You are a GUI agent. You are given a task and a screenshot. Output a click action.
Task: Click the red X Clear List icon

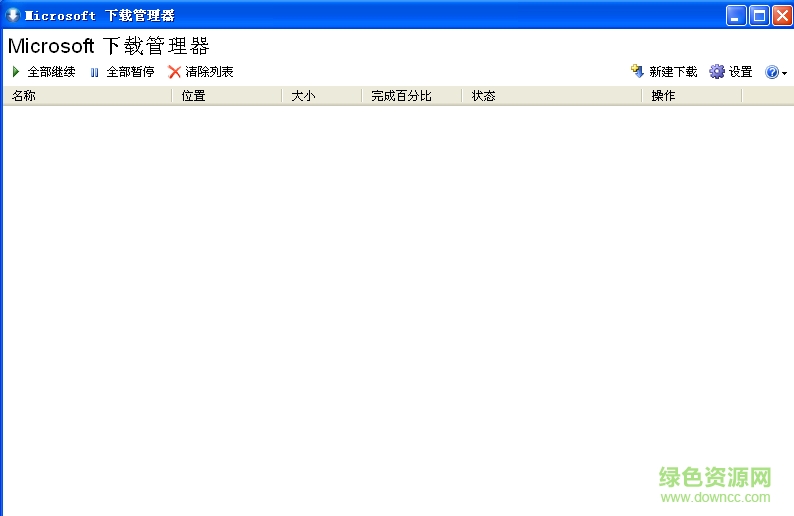pyautogui.click(x=174, y=72)
